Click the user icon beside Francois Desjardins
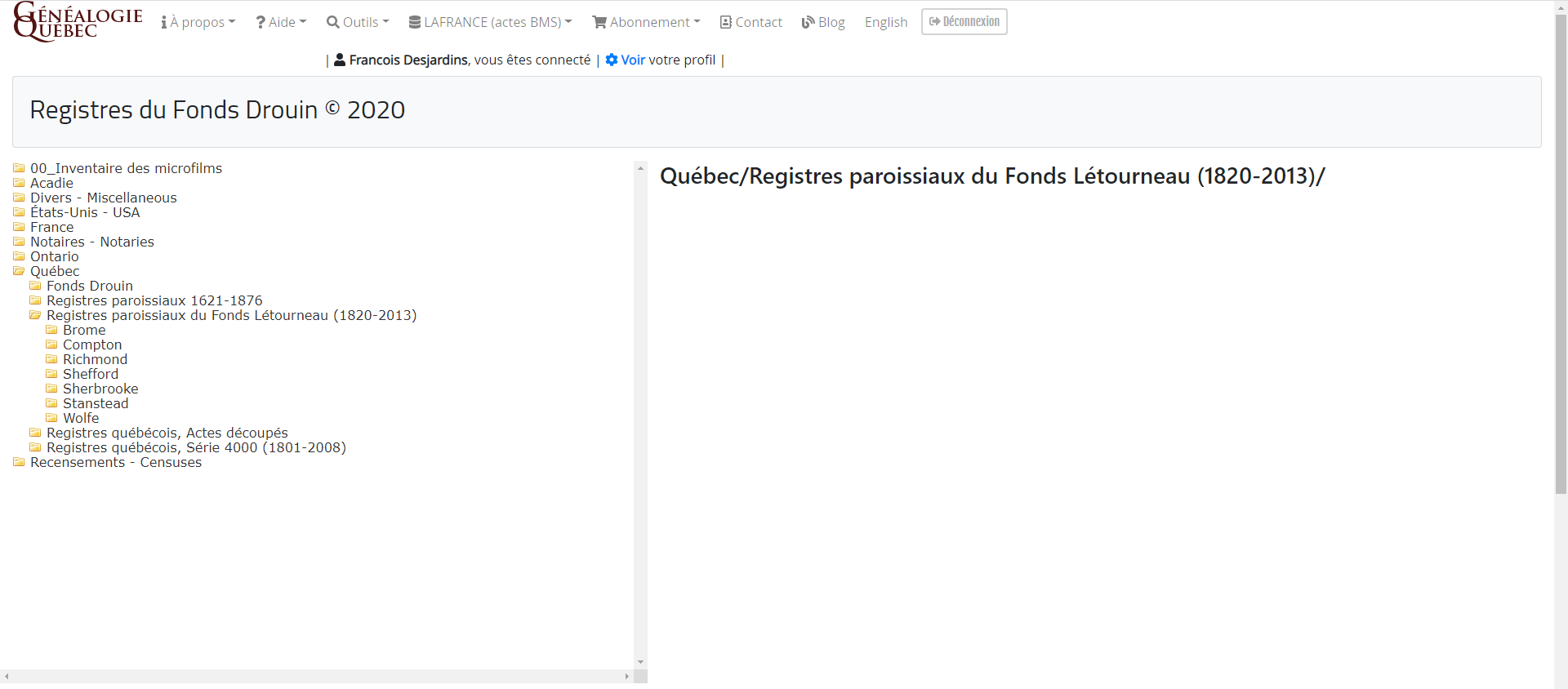The image size is (1568, 689). [340, 60]
